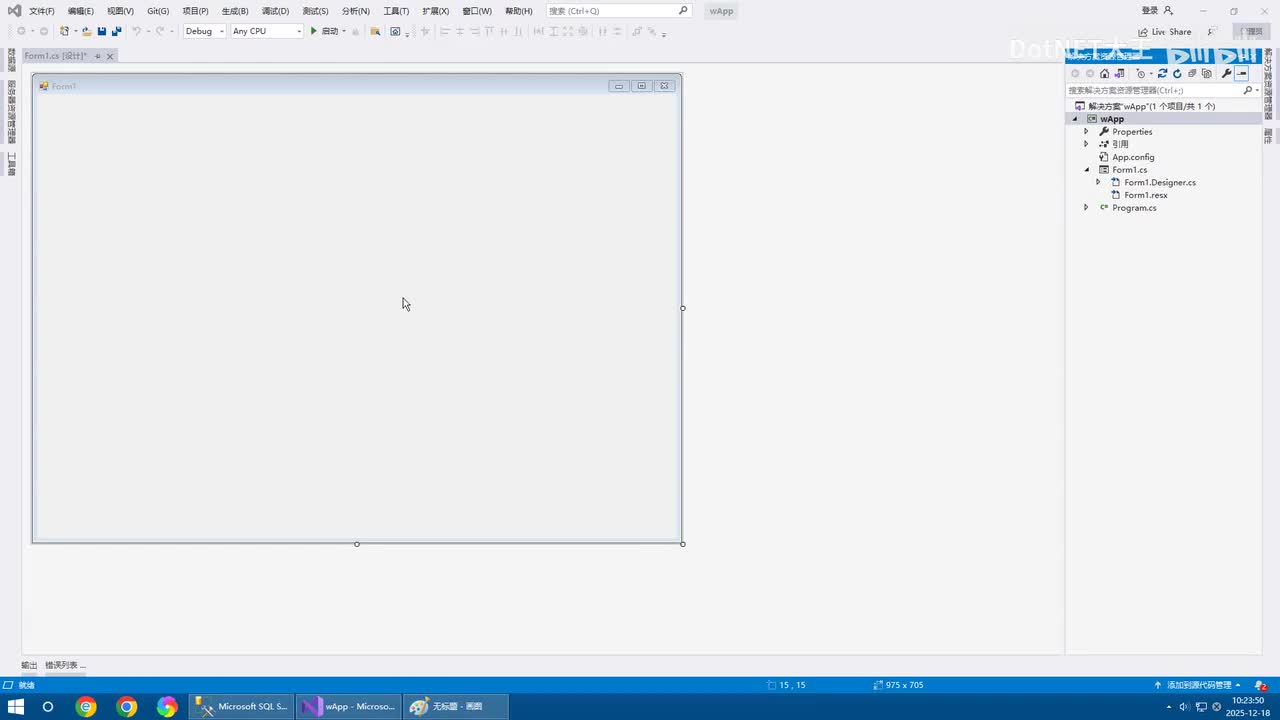
Task: Click the 登录 sign-in link
Action: (1150, 11)
